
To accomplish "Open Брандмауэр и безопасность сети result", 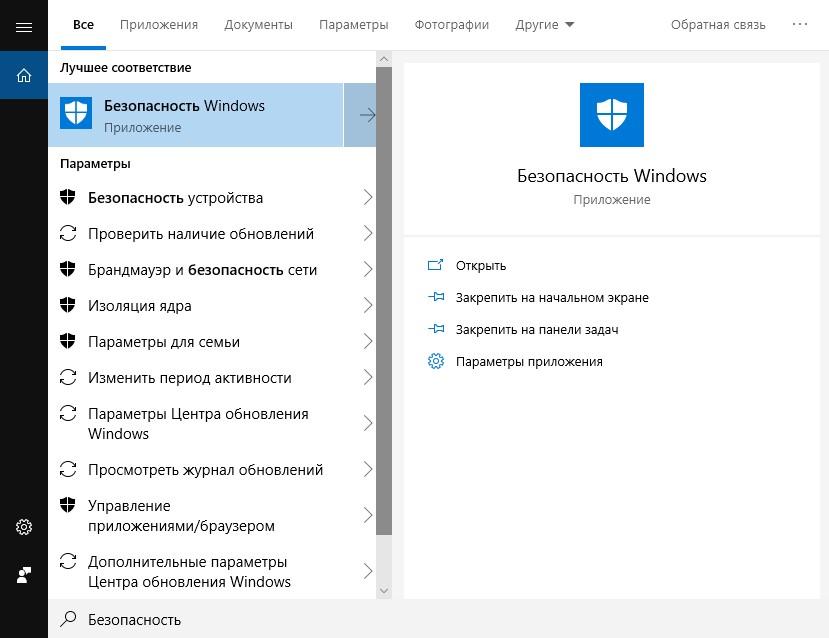I will (x=212, y=270).
